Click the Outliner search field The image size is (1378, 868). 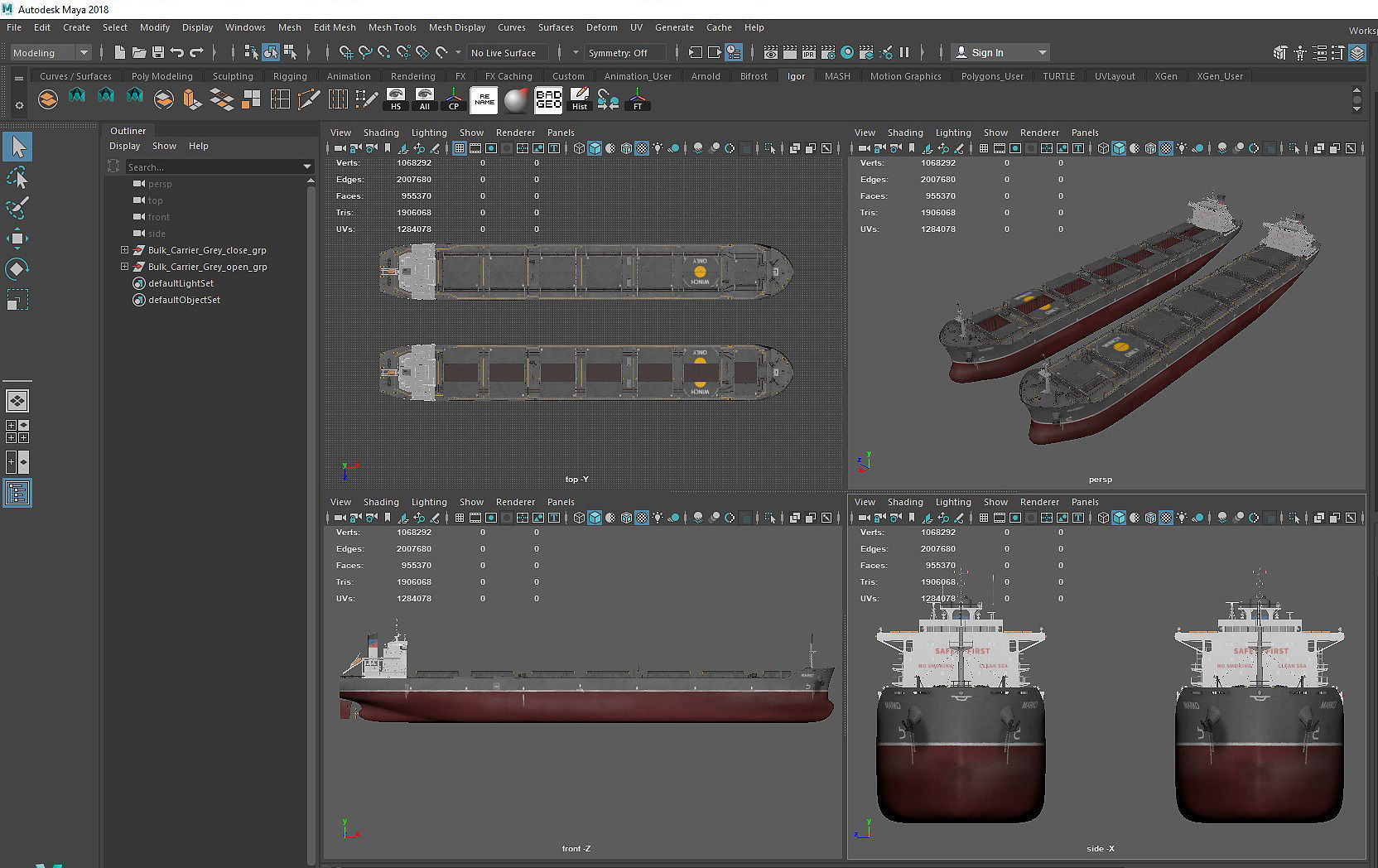pos(215,167)
